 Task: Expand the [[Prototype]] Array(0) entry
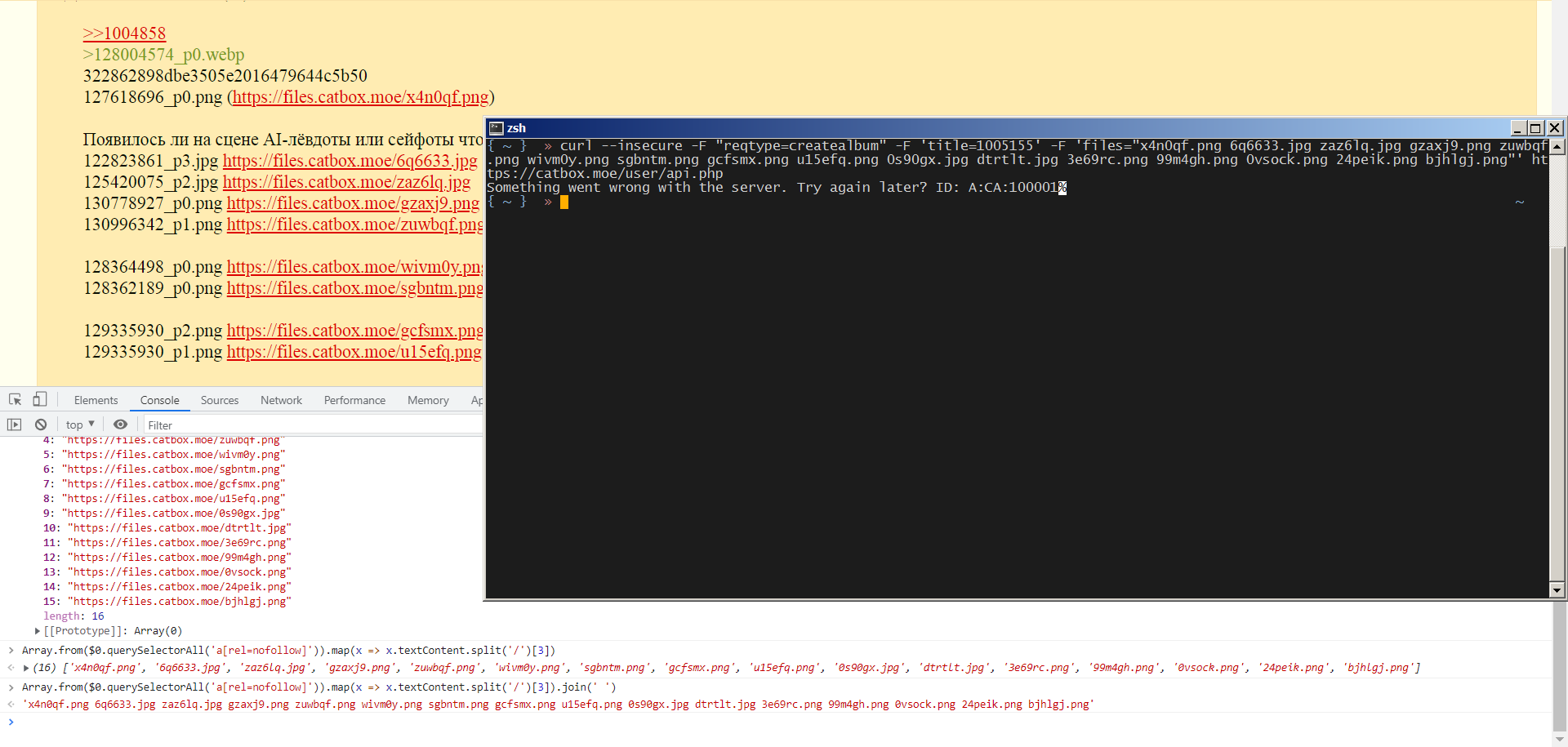point(38,631)
